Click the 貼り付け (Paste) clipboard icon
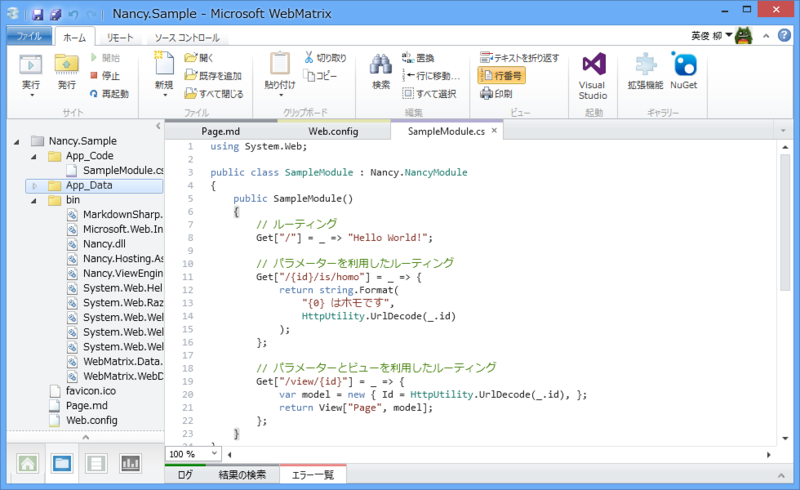800x490 pixels. 280,64
